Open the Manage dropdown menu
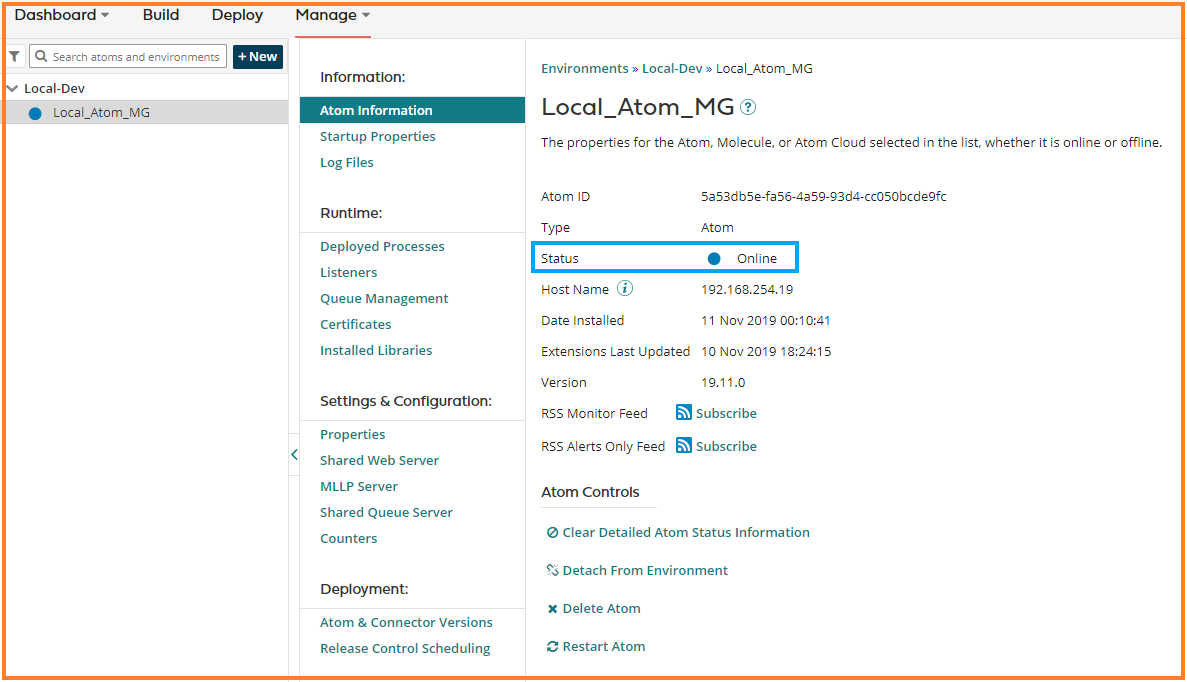The image size is (1187, 682). [332, 15]
